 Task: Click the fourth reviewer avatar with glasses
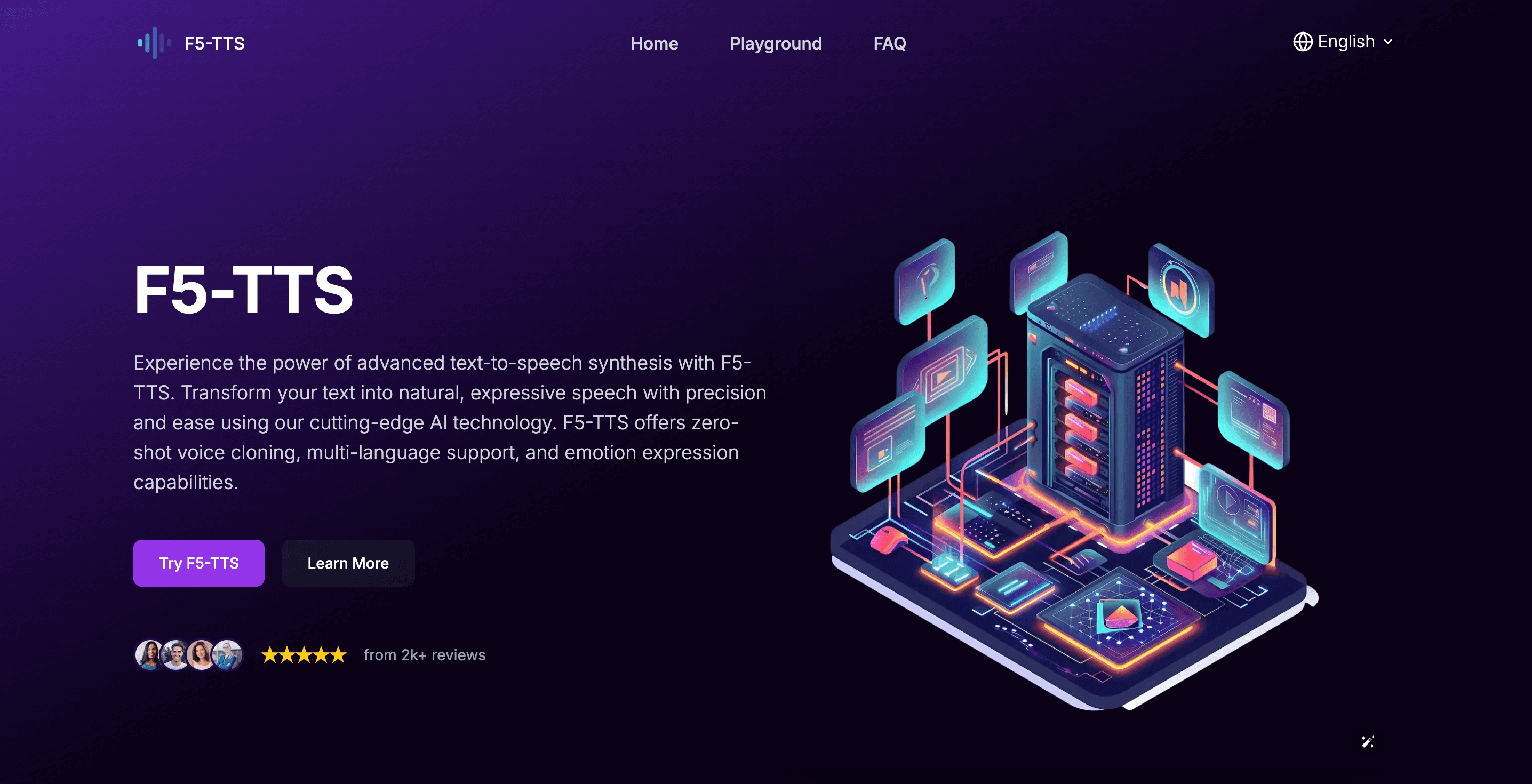tap(228, 655)
